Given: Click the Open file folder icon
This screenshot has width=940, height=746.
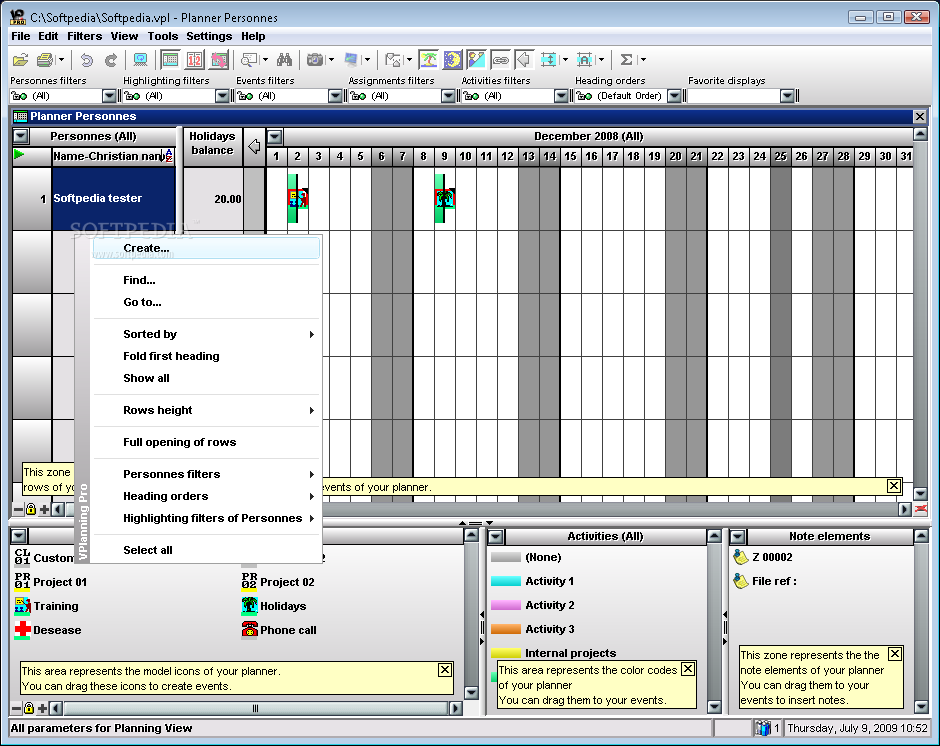Looking at the screenshot, I should (20, 60).
